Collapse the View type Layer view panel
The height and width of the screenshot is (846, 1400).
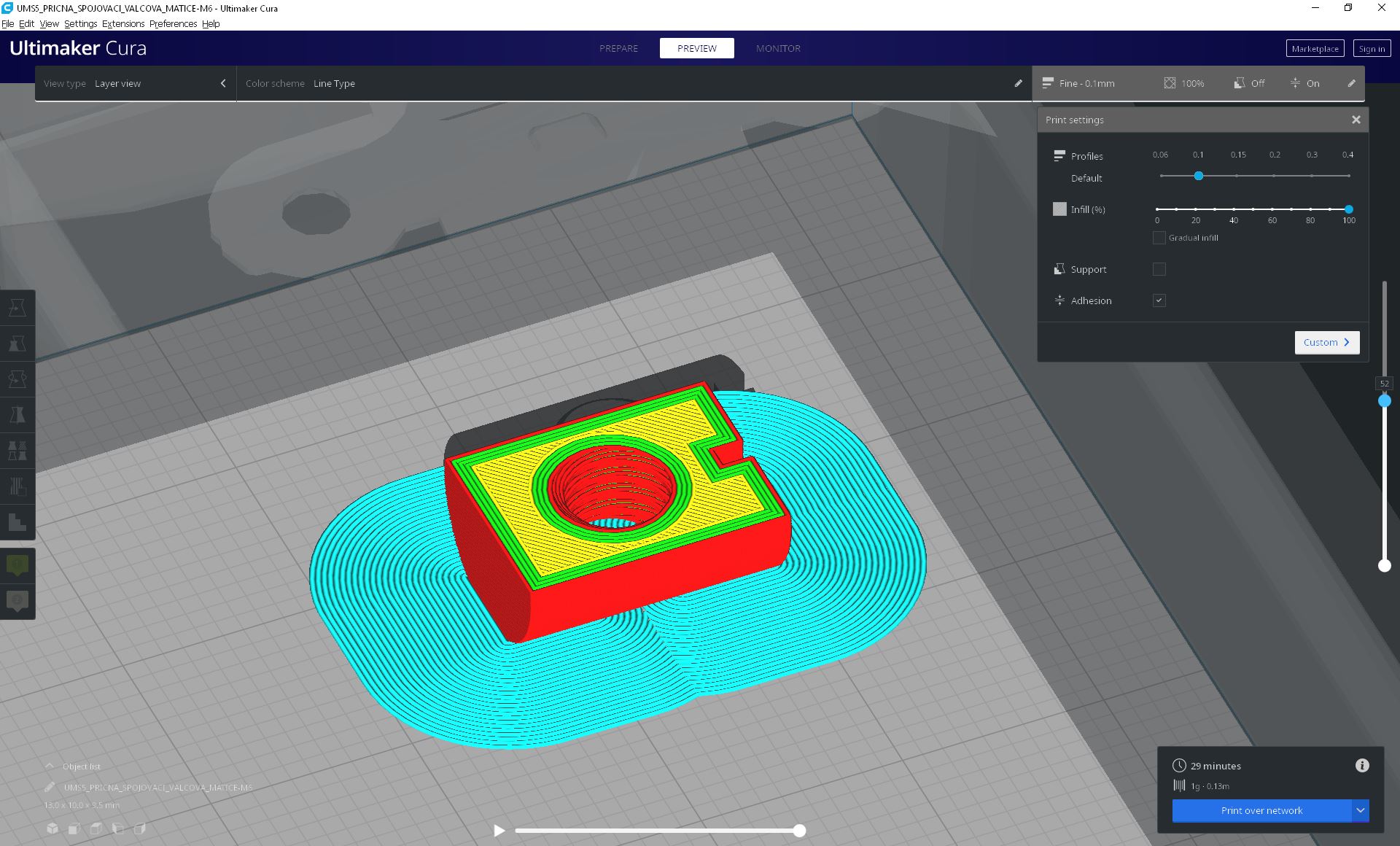[x=223, y=83]
